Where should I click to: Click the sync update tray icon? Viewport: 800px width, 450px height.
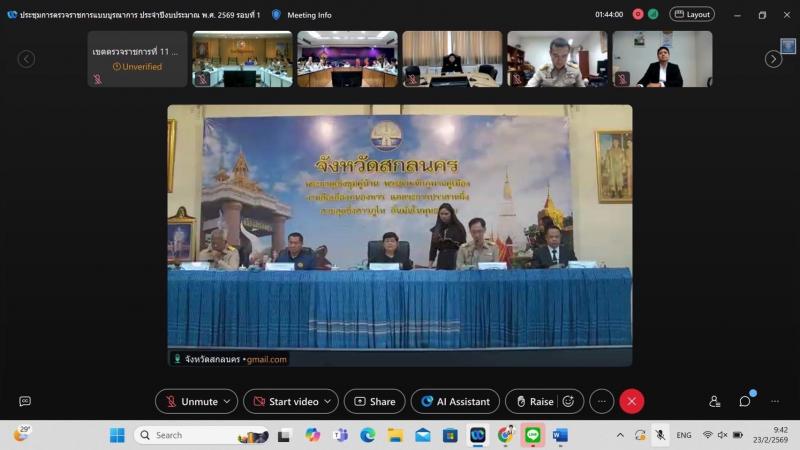640,435
